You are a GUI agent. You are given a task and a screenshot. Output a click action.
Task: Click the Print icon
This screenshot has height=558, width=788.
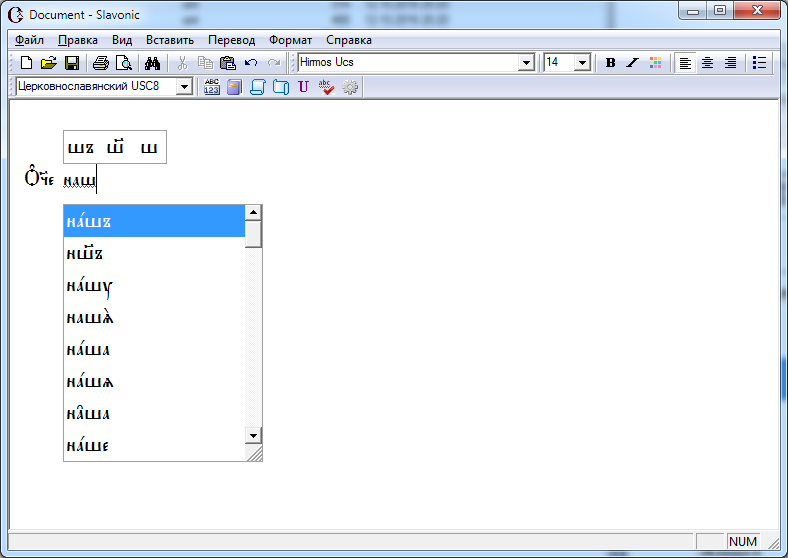pos(101,63)
